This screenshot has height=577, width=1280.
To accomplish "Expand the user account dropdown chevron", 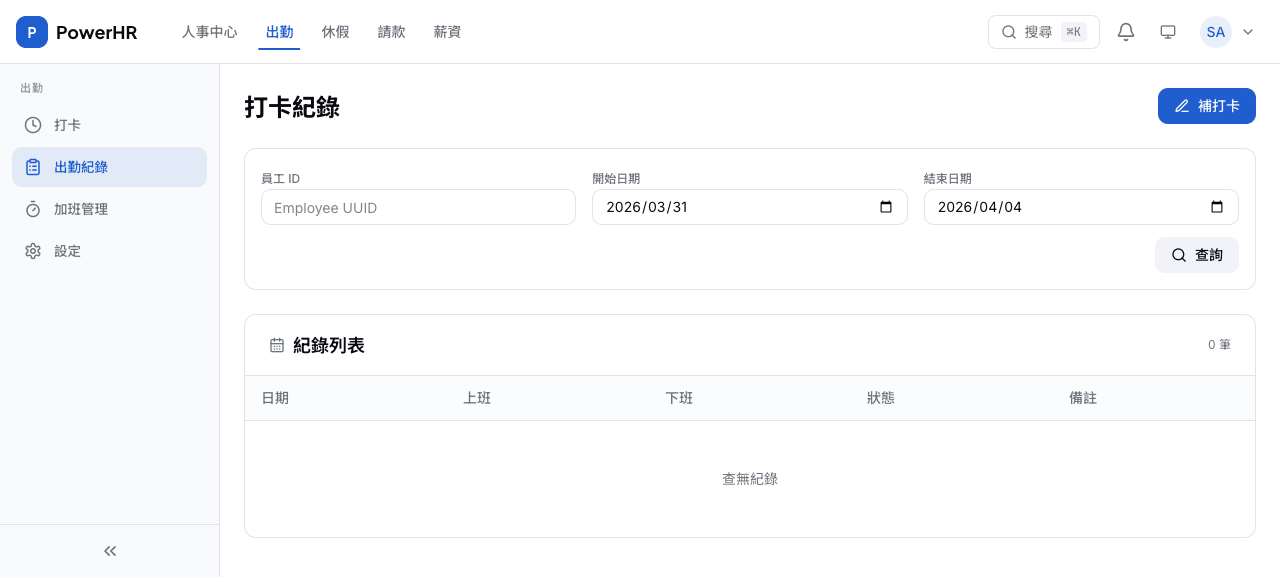I will tap(1248, 32).
